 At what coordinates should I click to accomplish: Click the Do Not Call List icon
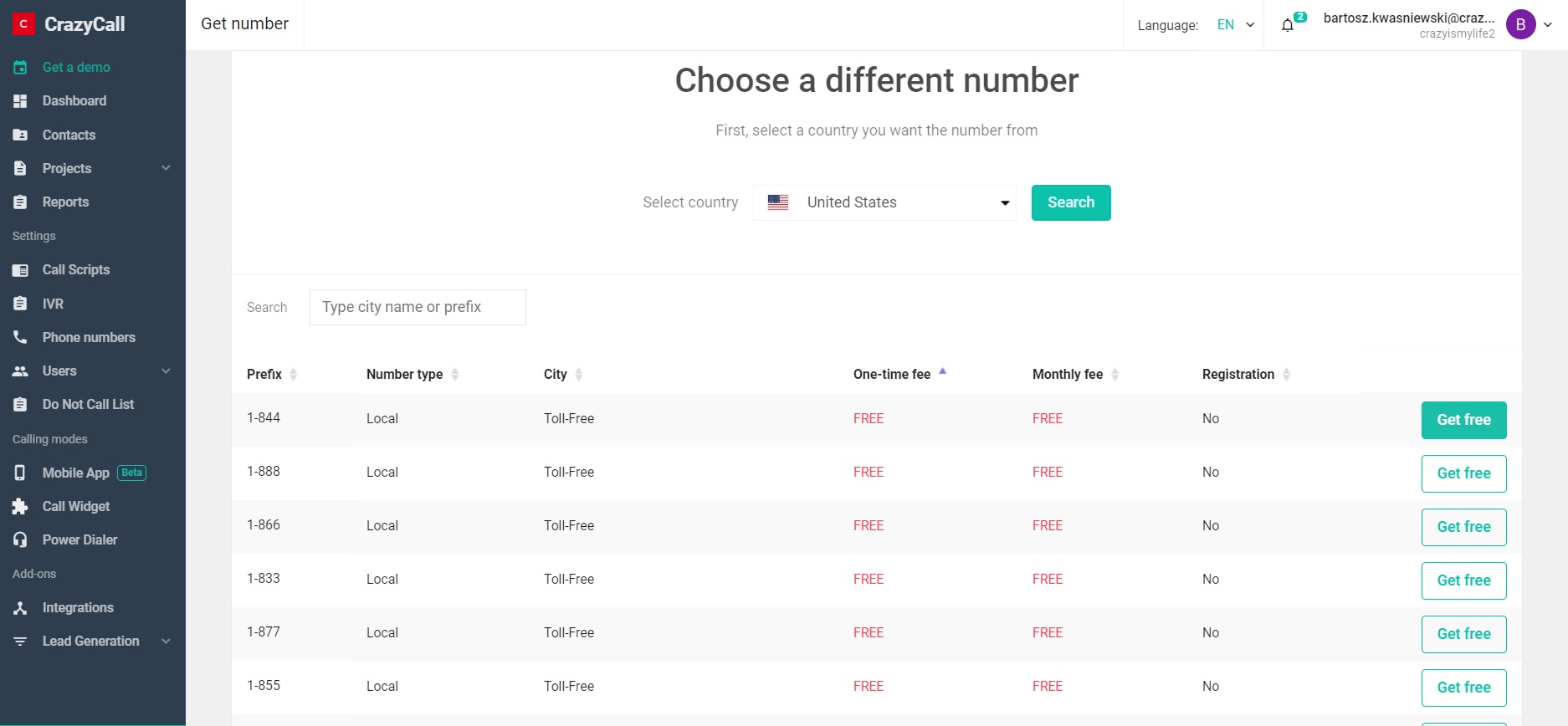pyautogui.click(x=20, y=404)
